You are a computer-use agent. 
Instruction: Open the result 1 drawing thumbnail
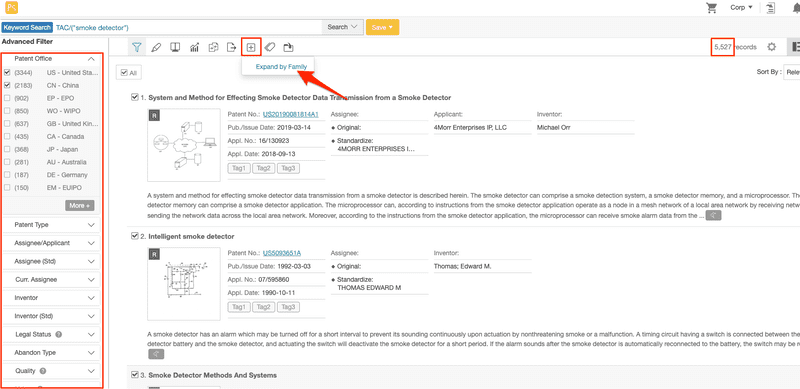point(184,144)
